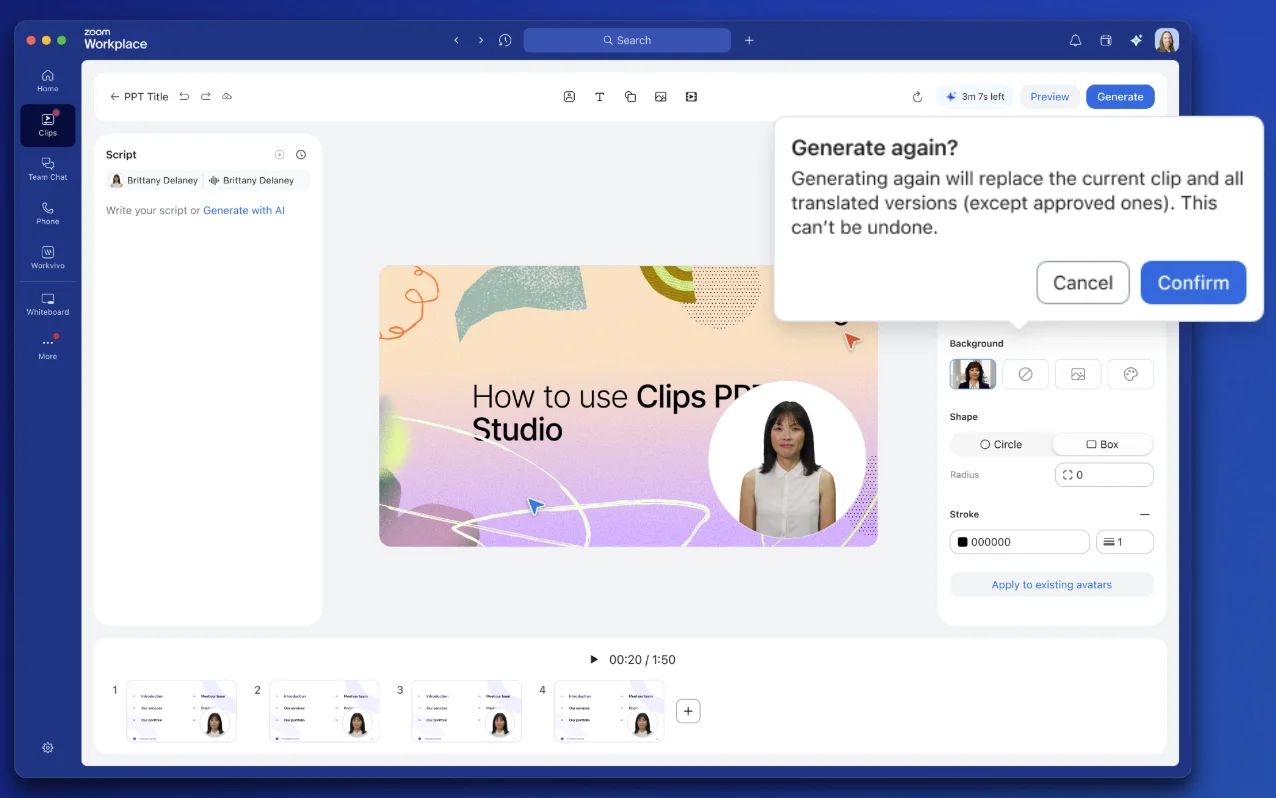Open settings gear at sidebar bottom

[47, 748]
